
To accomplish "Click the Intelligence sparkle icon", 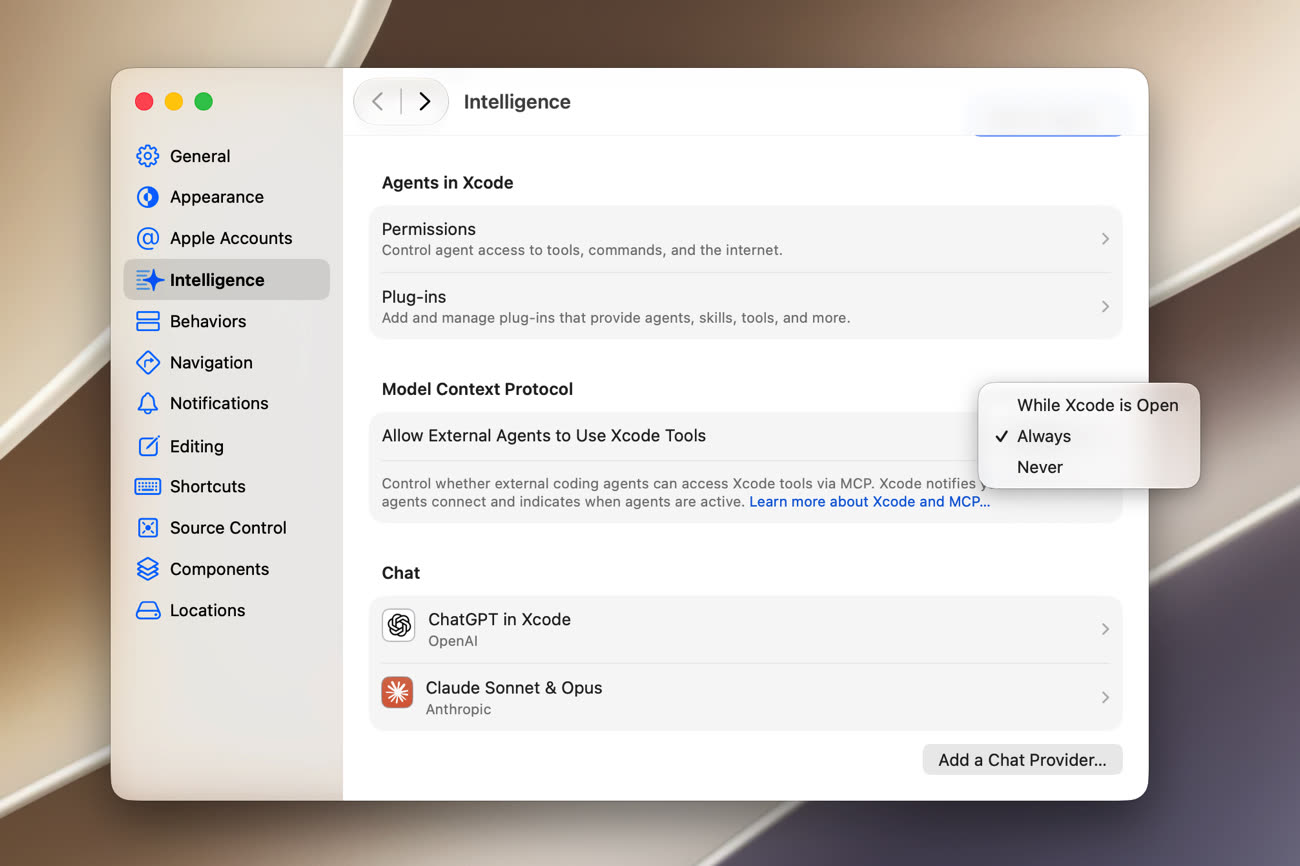I will tap(149, 280).
